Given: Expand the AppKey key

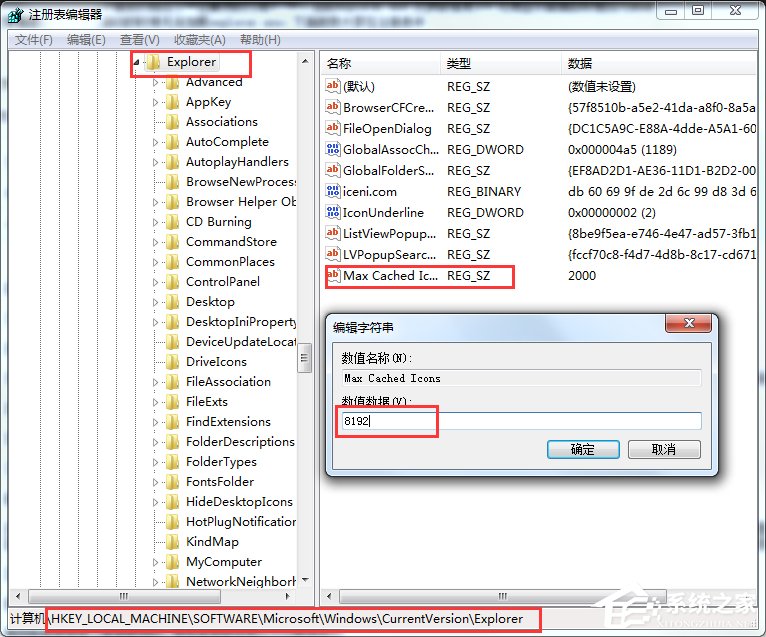Looking at the screenshot, I should (x=155, y=102).
